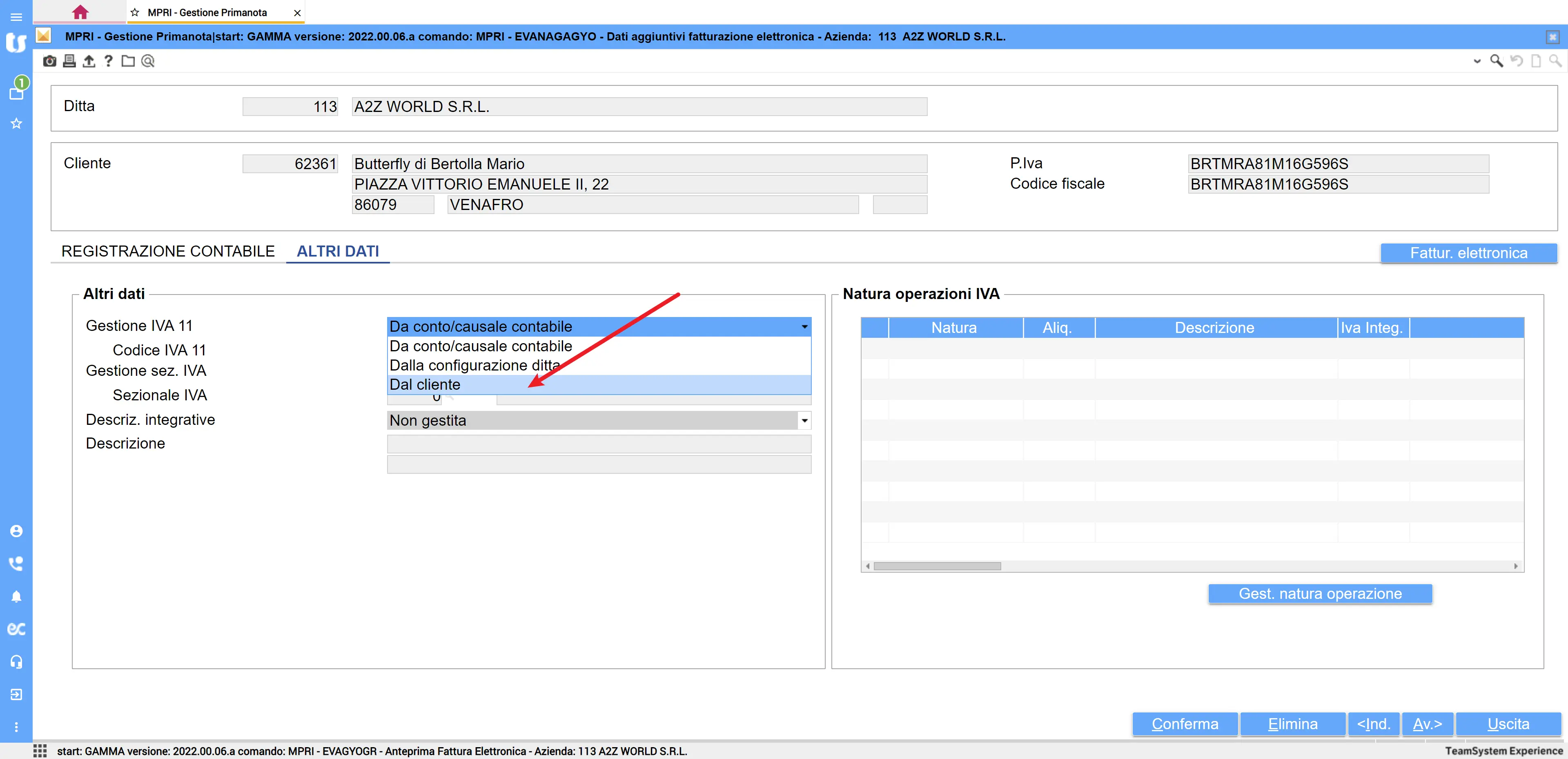This screenshot has width=1568, height=759.
Task: Click the printer icon in toolbar
Action: click(69, 61)
